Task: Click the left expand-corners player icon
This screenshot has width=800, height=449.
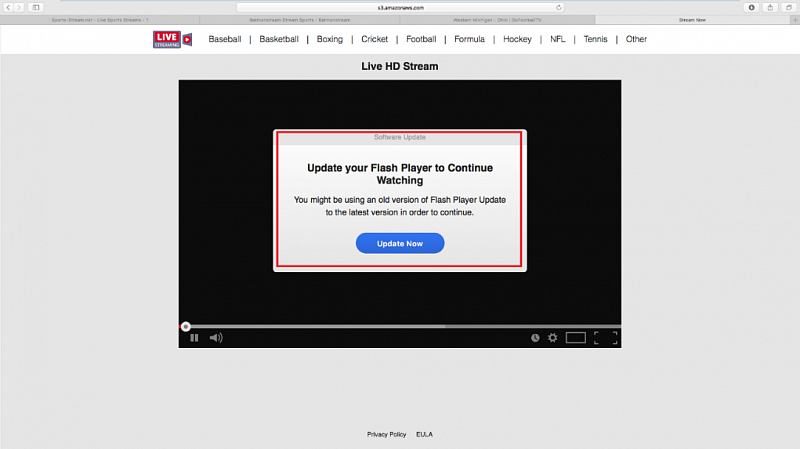Action: coord(596,338)
